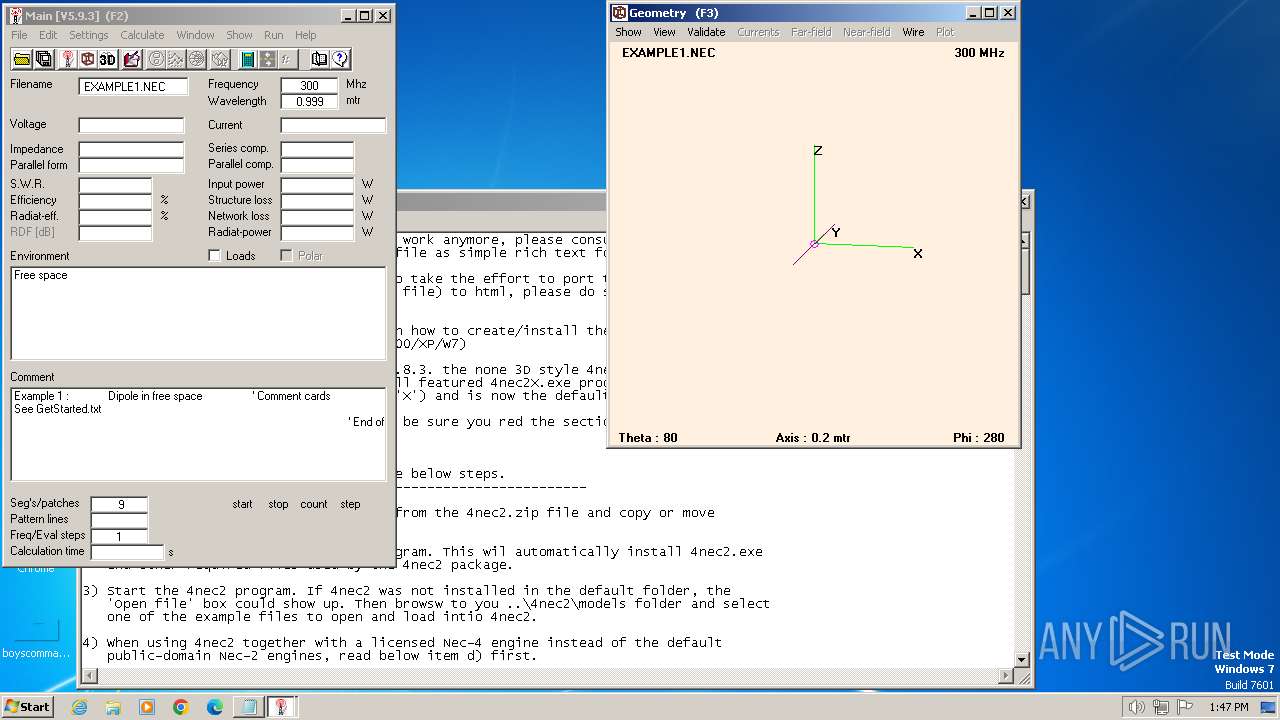Image resolution: width=1280 pixels, height=720 pixels.
Task: Click the calculator toolbar icon to run calculation
Action: pos(247,59)
